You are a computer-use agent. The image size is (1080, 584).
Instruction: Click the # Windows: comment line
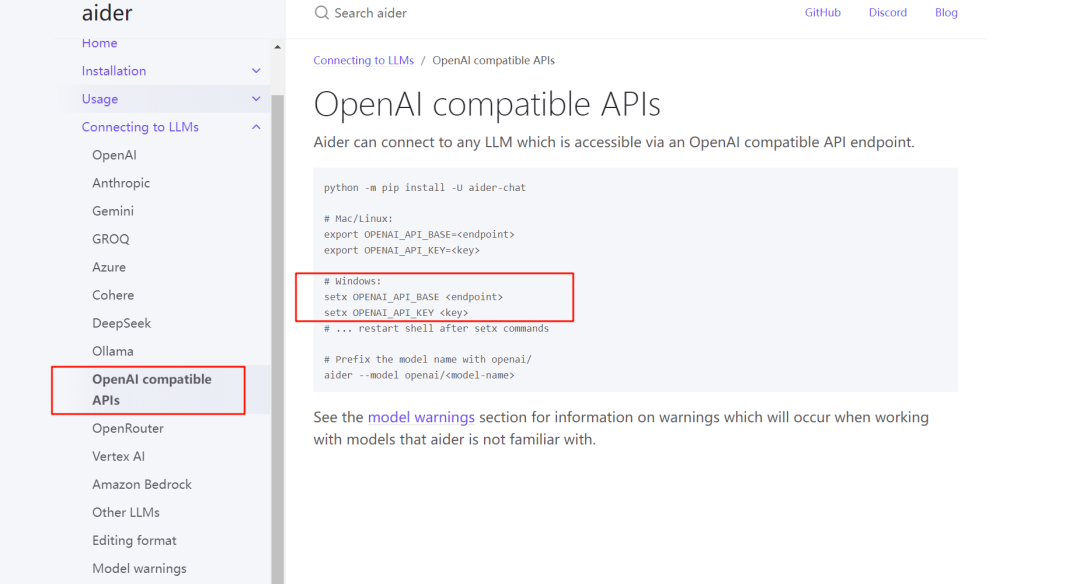352,281
